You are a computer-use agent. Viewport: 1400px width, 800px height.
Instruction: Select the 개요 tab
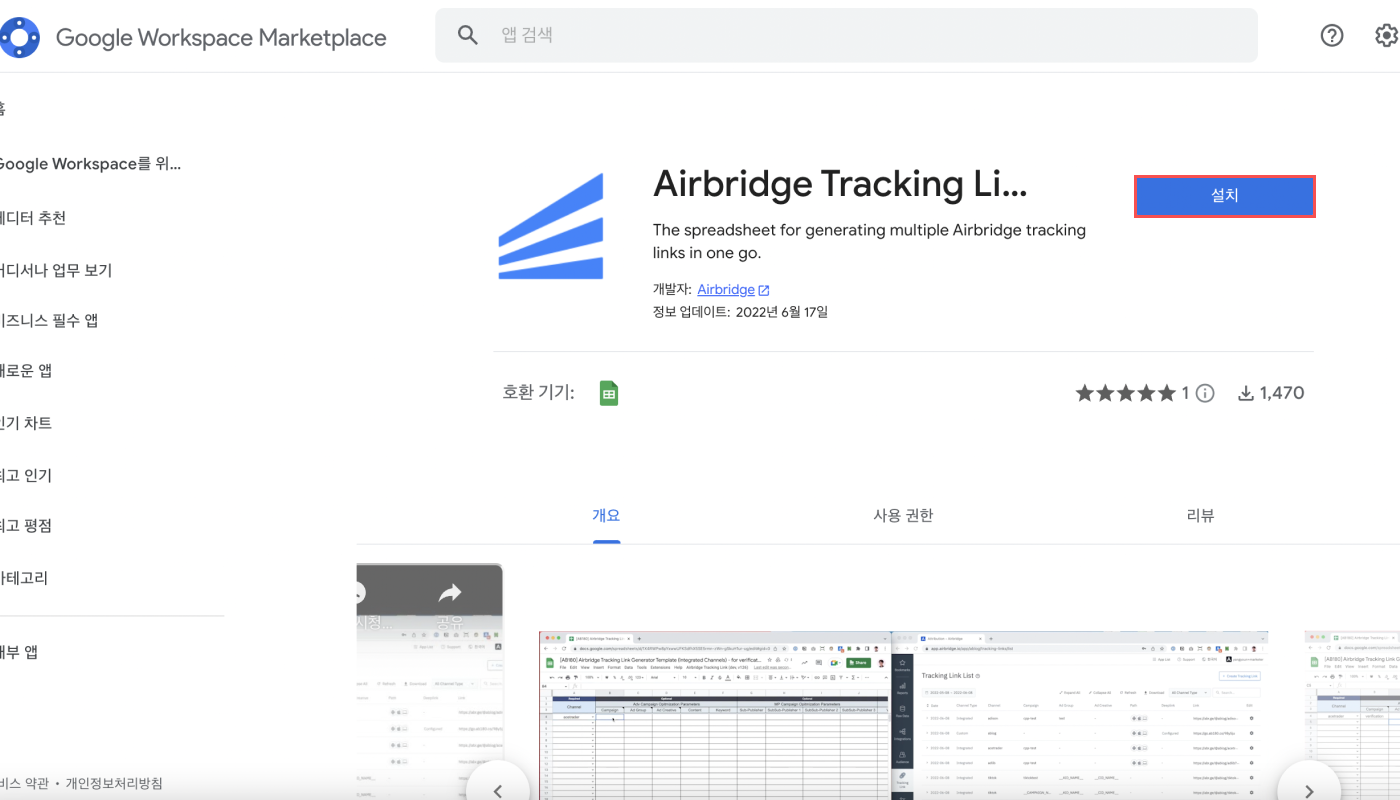tap(606, 515)
